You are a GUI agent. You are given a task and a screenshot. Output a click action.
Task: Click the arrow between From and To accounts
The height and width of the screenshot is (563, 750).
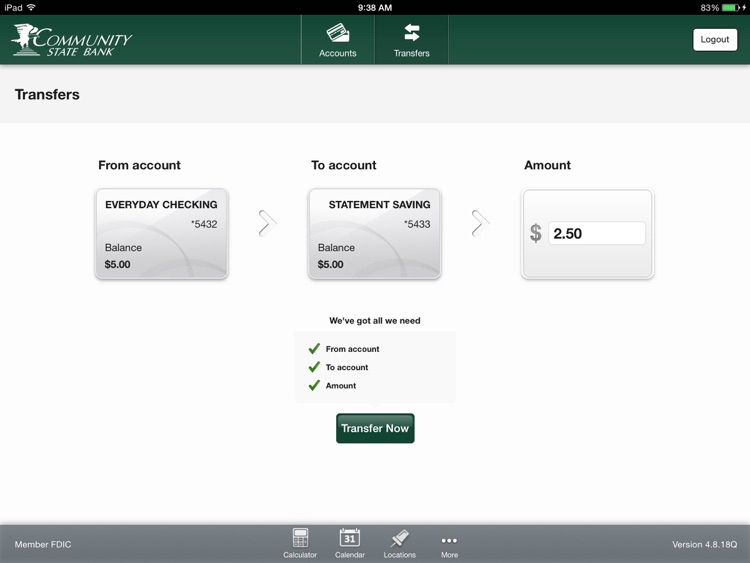[267, 223]
